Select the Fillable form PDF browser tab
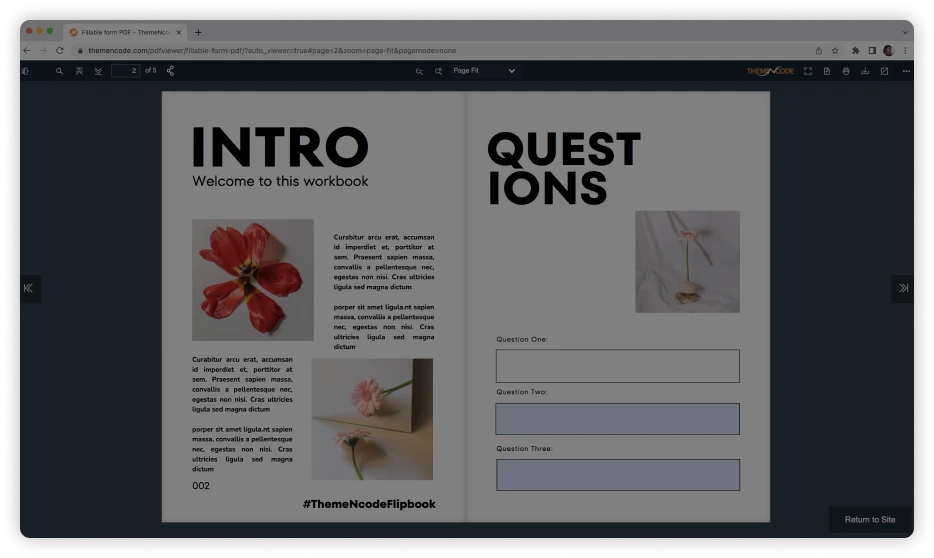Screen dimensions: 934x558 [x=125, y=32]
